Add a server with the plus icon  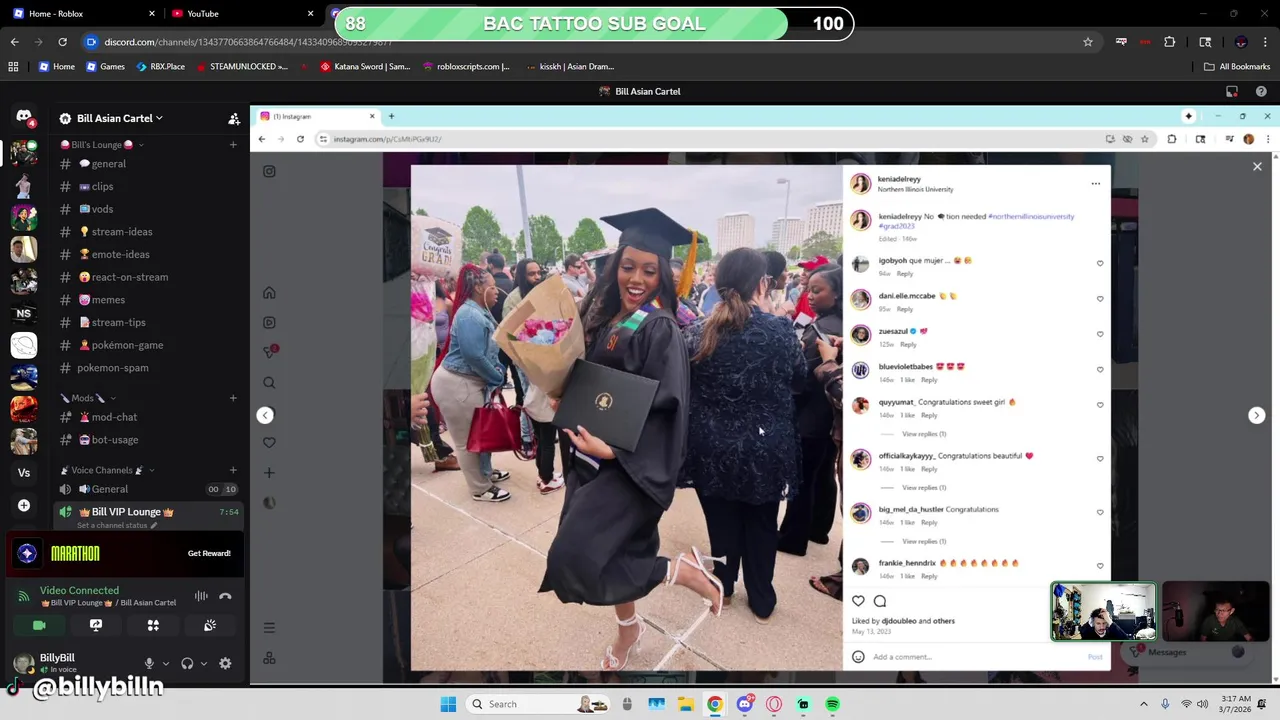tap(24, 505)
